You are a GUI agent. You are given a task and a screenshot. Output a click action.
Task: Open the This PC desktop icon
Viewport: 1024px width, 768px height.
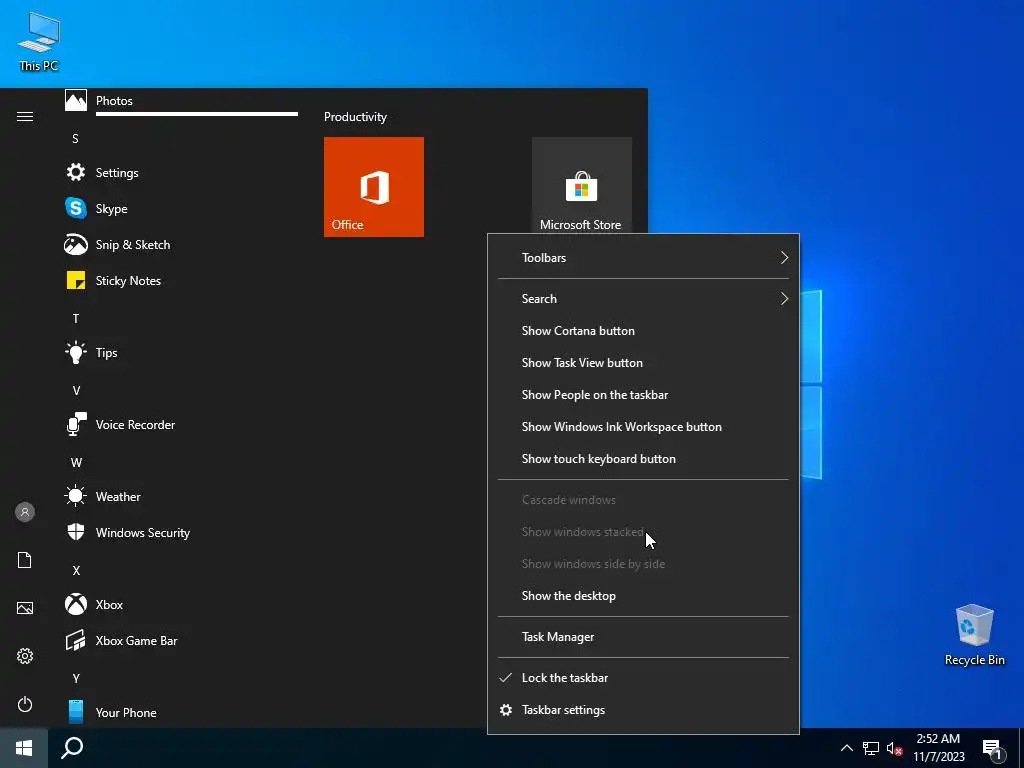point(39,42)
